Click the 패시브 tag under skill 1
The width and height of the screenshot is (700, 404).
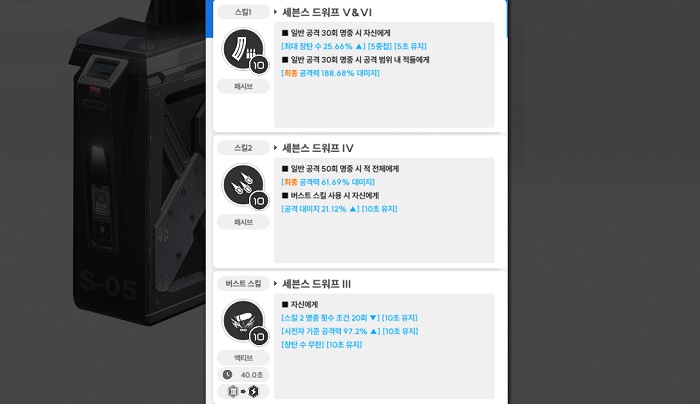243,86
